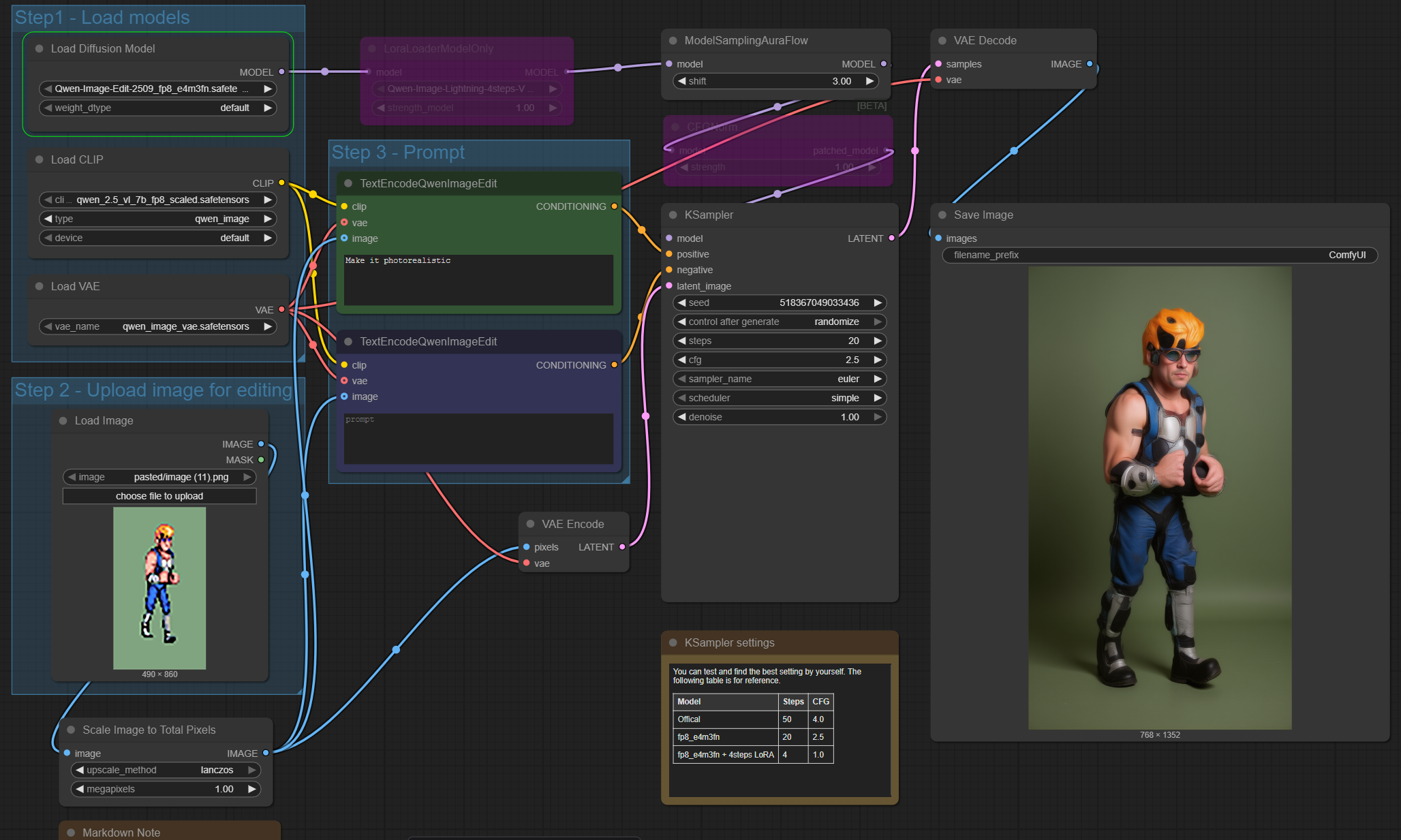Image resolution: width=1401 pixels, height=840 pixels.
Task: Click IMAGE output socket on Load Image
Action: (x=261, y=444)
